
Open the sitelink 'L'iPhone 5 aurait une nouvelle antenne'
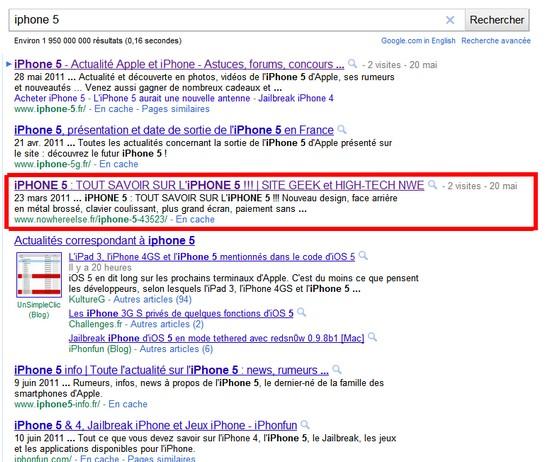[172, 98]
